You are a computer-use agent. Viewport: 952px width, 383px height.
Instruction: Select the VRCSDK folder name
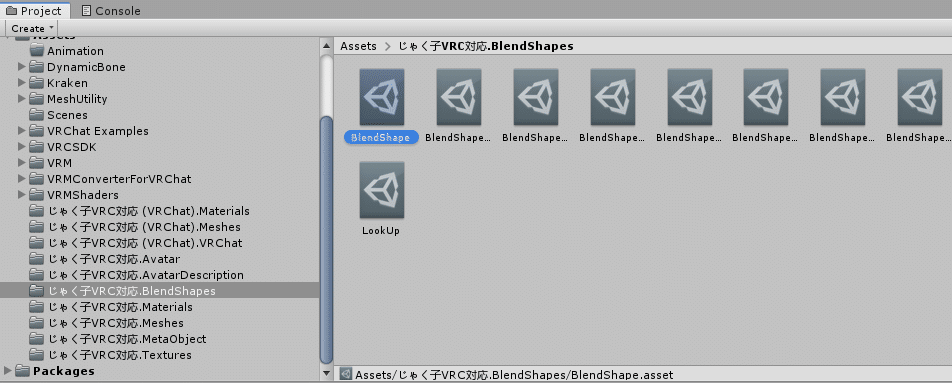tap(72, 147)
